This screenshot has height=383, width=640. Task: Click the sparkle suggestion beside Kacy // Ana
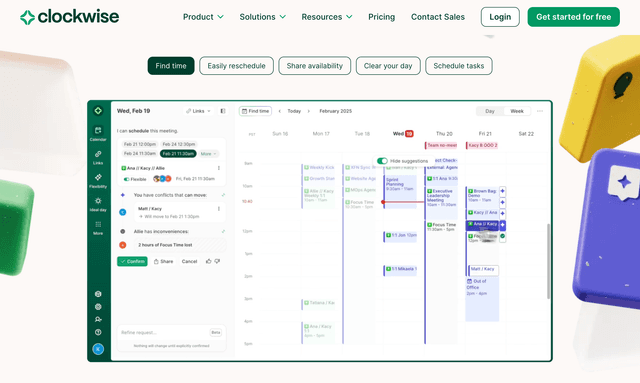click(502, 214)
